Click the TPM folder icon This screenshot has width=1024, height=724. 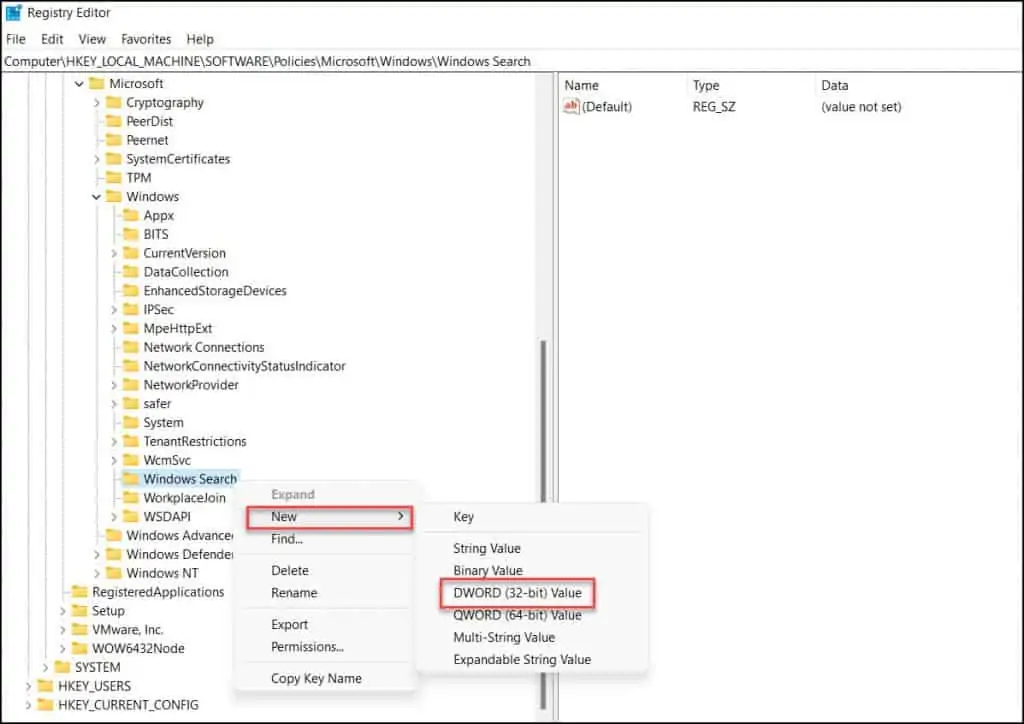tap(114, 178)
